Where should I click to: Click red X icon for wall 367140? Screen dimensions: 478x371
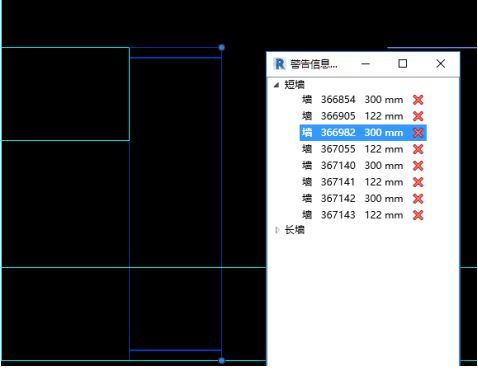(x=418, y=166)
